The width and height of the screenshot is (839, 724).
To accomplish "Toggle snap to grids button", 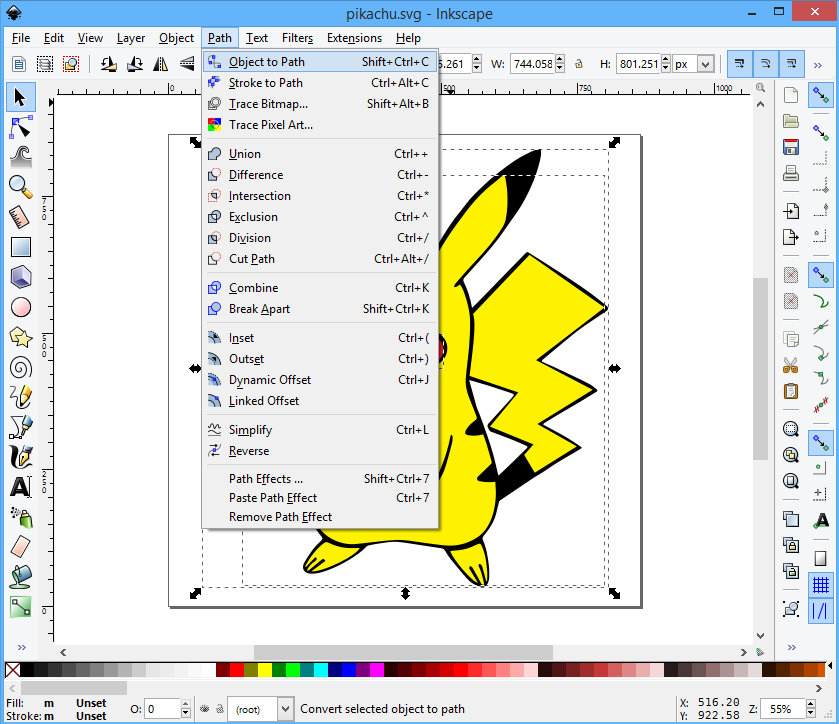I will click(820, 585).
